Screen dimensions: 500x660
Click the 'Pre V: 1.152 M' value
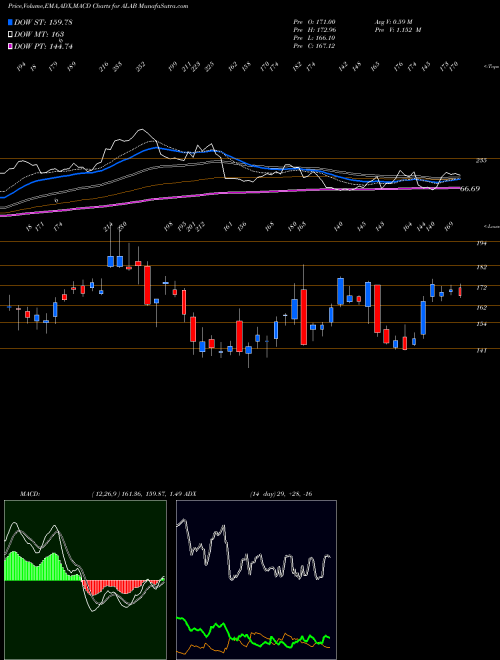[x=397, y=30]
